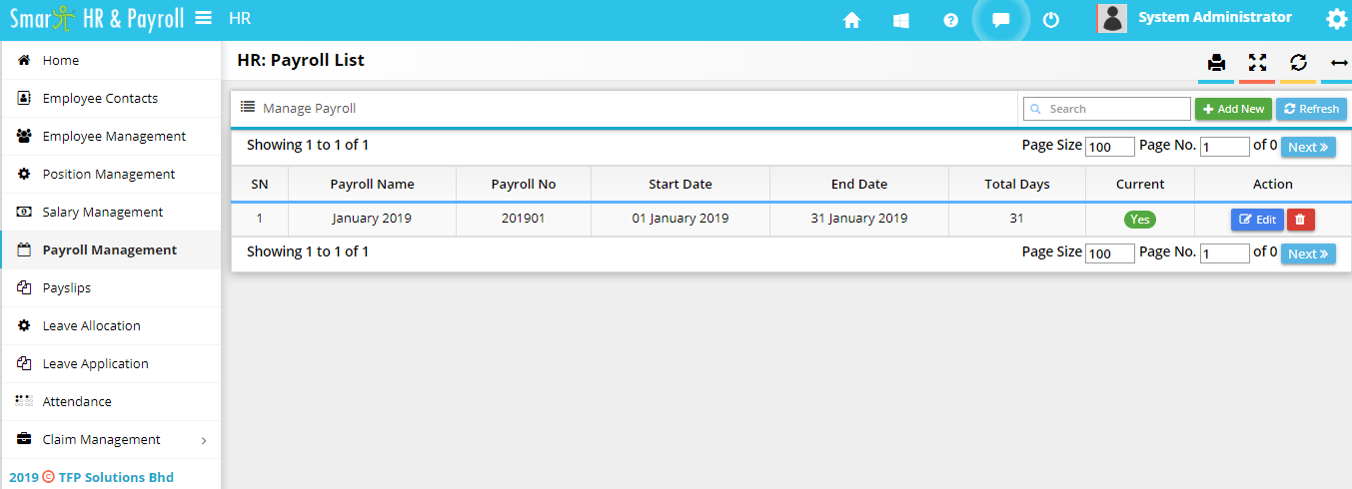The height and width of the screenshot is (489, 1352).
Task: Go to home via top bar house icon
Action: (852, 20)
